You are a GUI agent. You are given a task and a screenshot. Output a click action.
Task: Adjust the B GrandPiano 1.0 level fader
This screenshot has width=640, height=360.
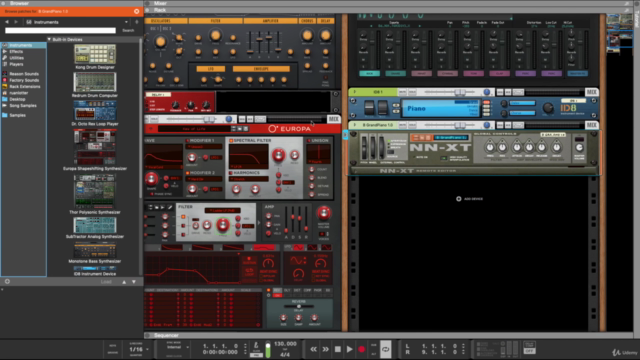point(460,125)
